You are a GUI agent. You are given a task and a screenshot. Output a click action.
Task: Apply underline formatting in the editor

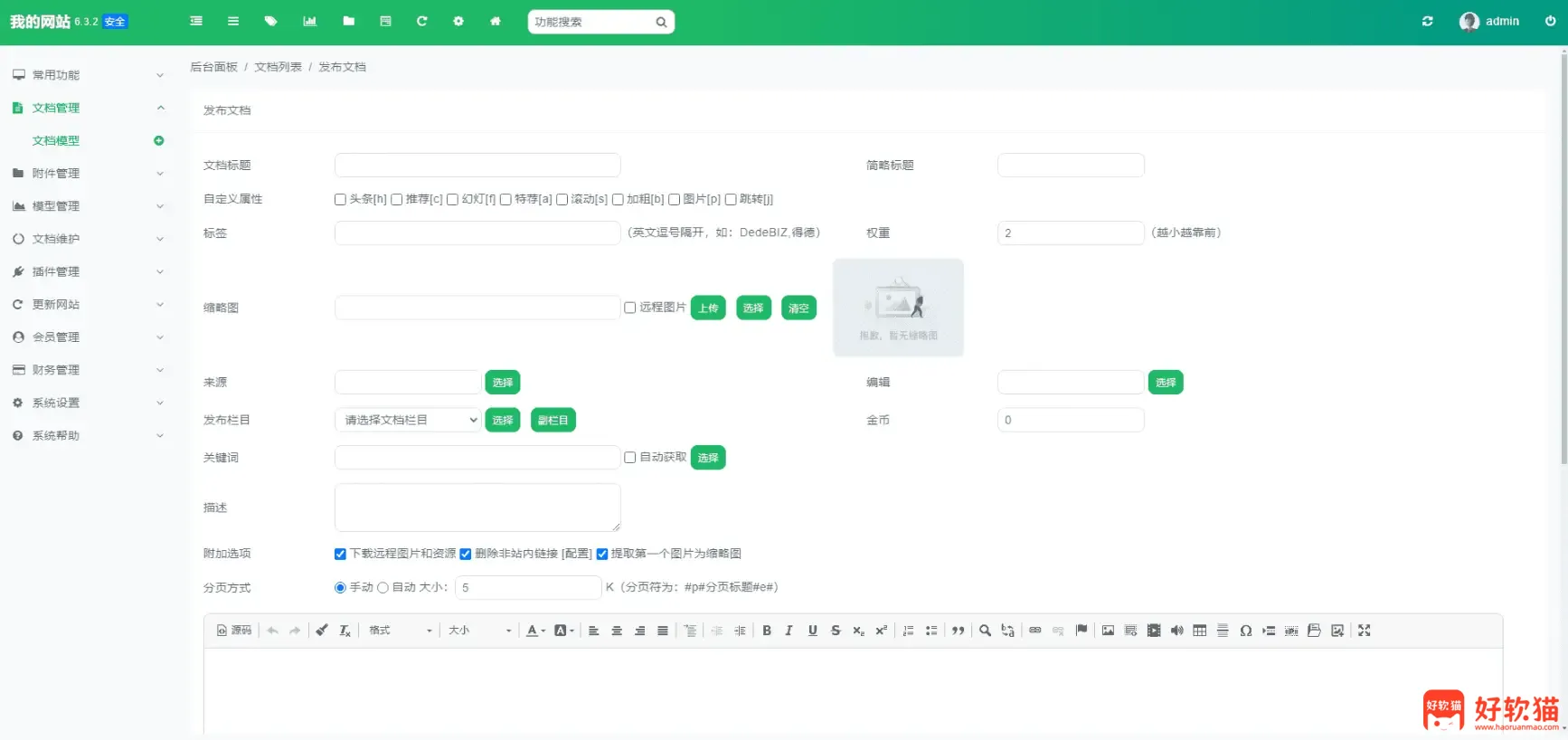pos(812,631)
